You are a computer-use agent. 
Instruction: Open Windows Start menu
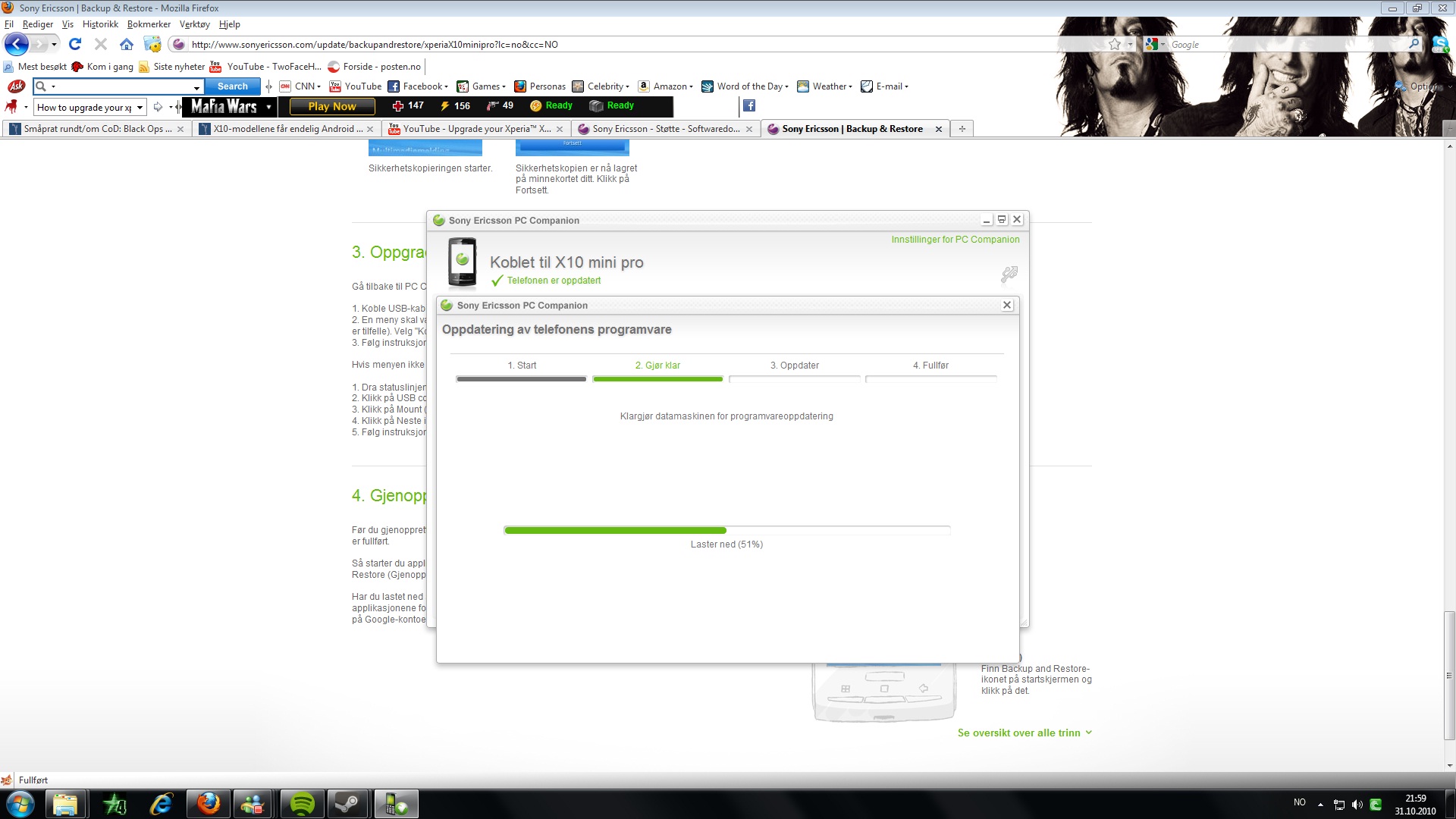[x=20, y=804]
